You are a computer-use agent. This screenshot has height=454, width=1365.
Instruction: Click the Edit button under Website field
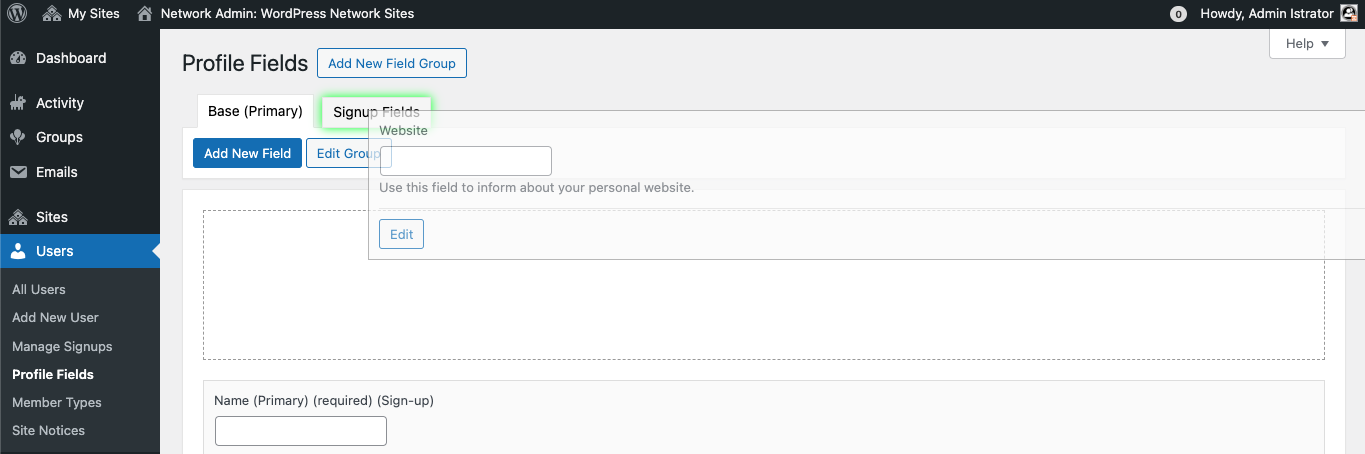pos(401,234)
